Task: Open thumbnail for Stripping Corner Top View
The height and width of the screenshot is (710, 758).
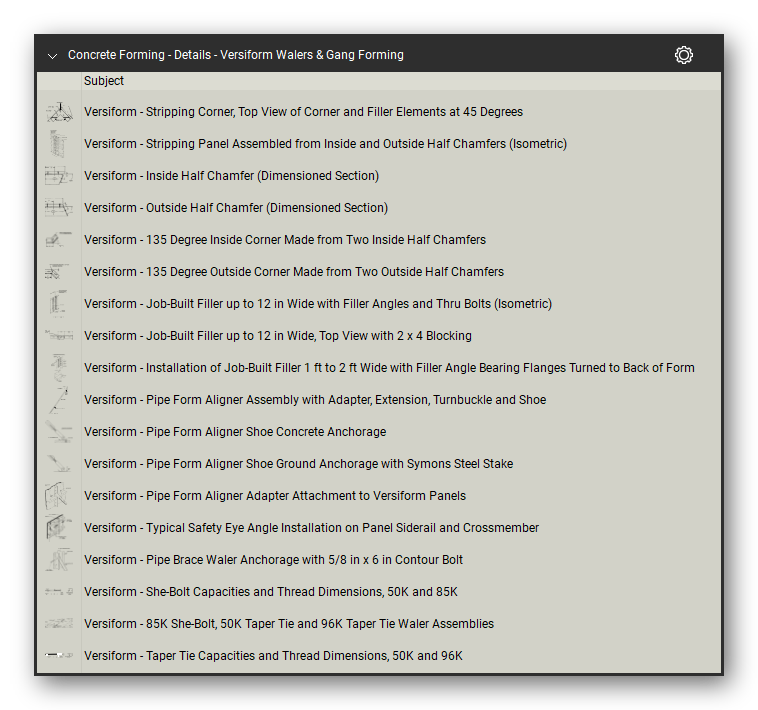Action: 59,112
